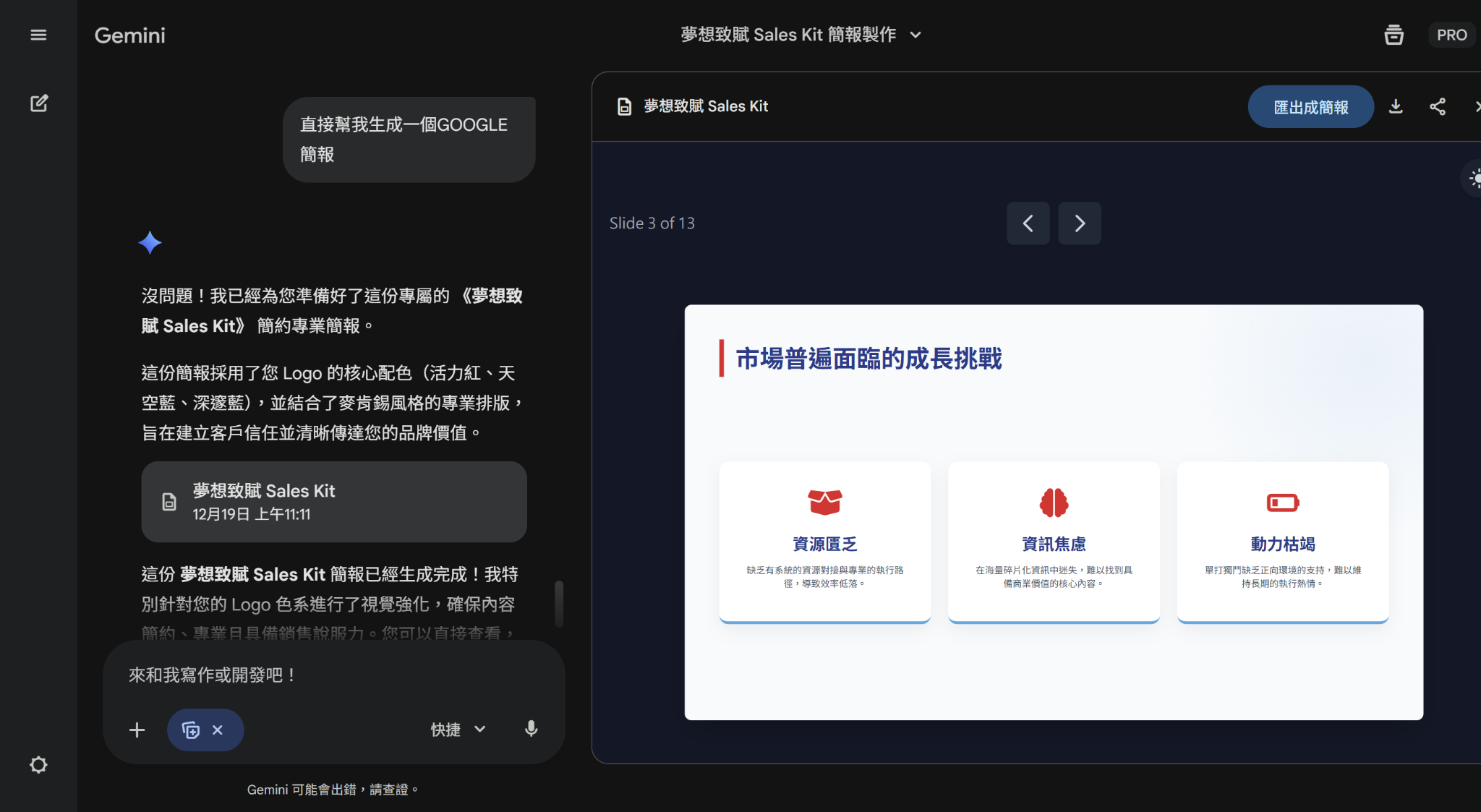
Task: Toggle the Canvas tool chip in the prompt box
Action: pyautogui.click(x=191, y=730)
